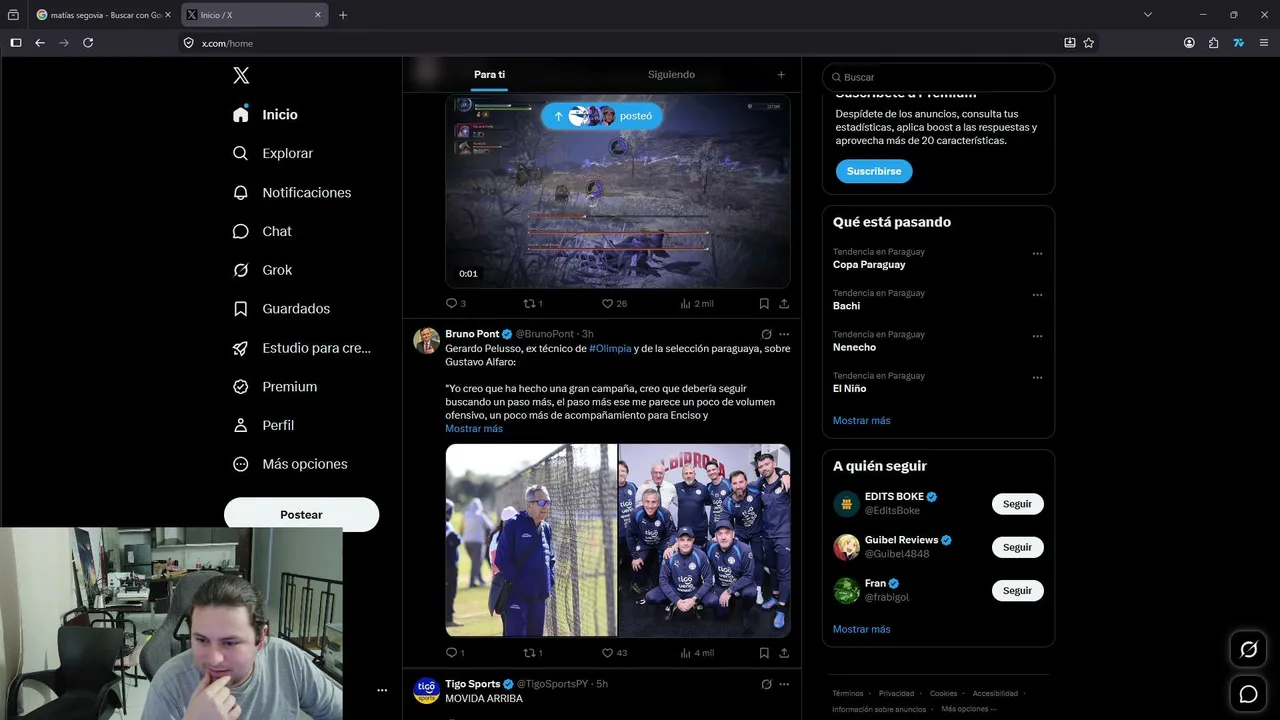Open Grok actions on Tigo Sports post

pyautogui.click(x=766, y=684)
